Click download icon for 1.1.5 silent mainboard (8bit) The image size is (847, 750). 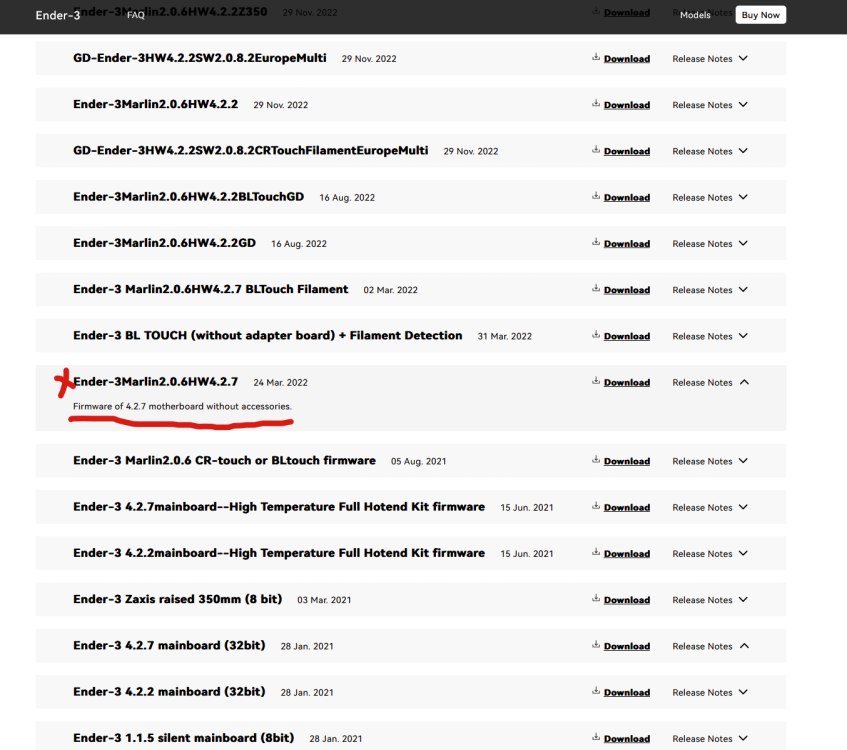596,737
